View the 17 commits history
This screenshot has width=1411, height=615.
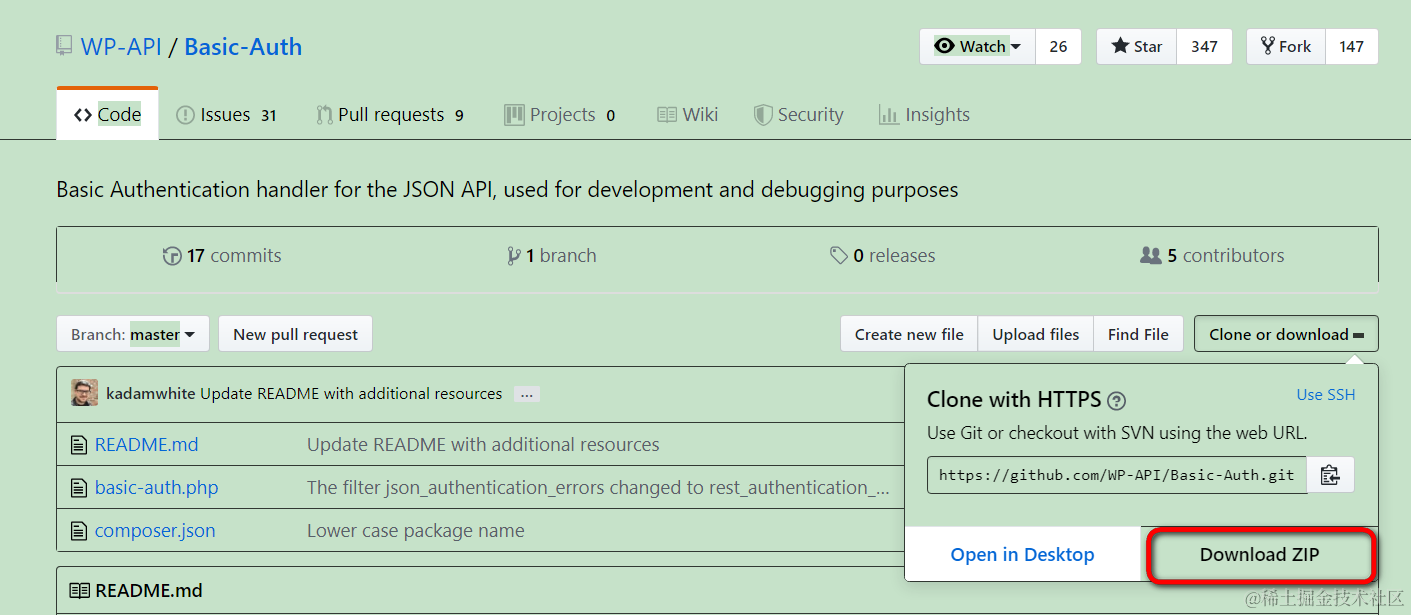[x=222, y=256]
